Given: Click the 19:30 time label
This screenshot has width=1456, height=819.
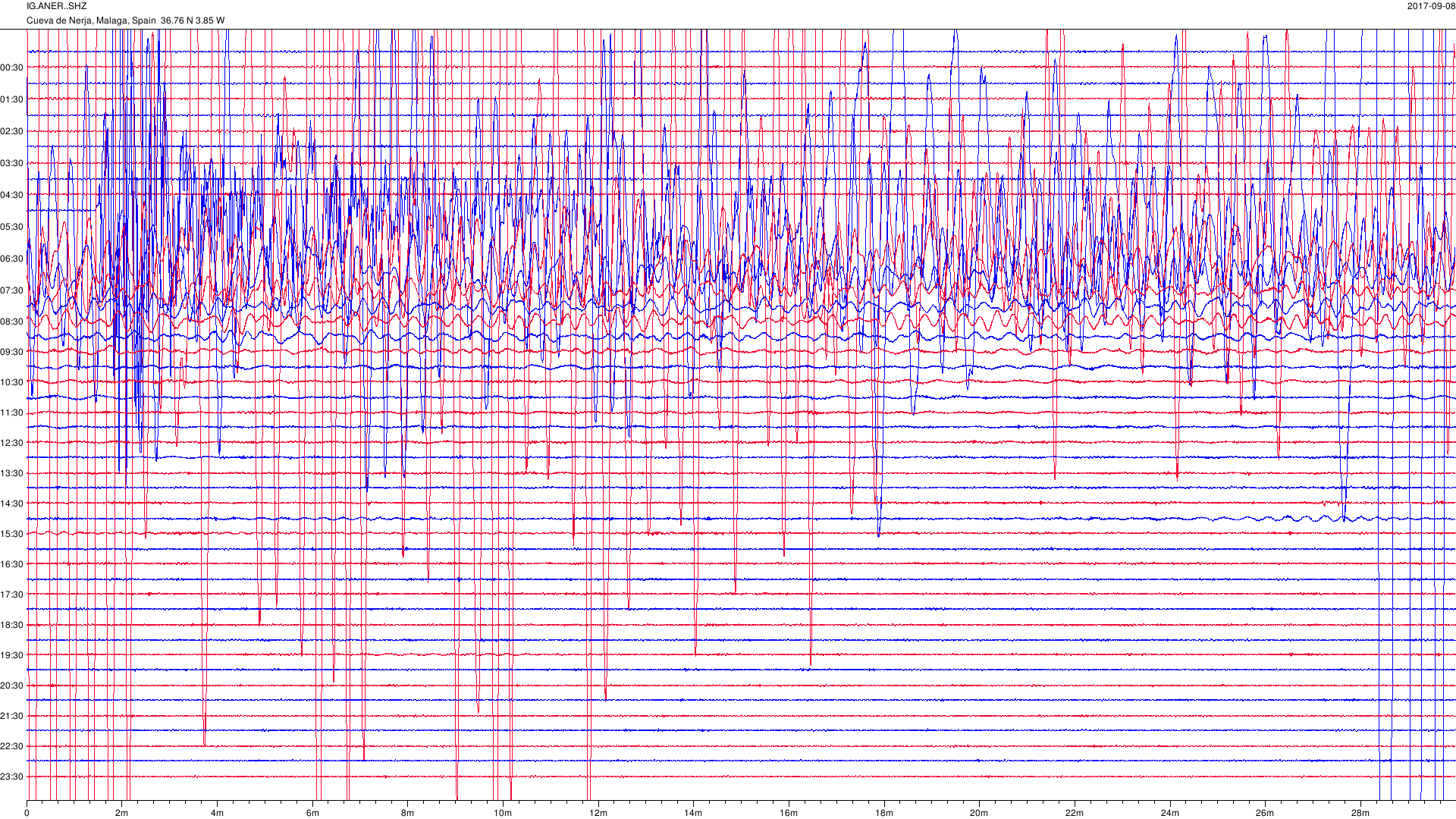Looking at the screenshot, I should [x=12, y=655].
